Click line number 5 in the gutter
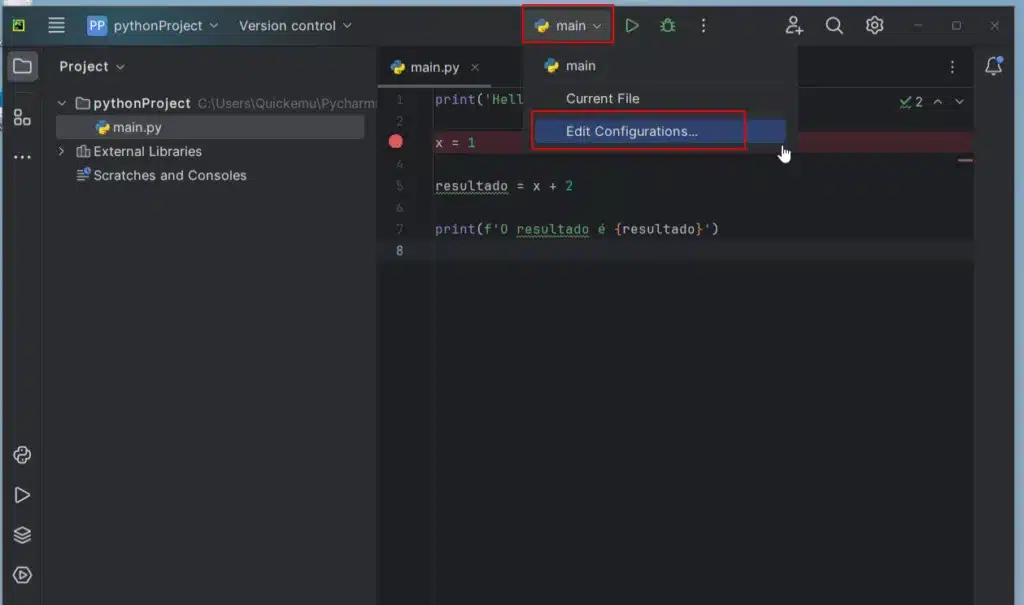 click(400, 186)
